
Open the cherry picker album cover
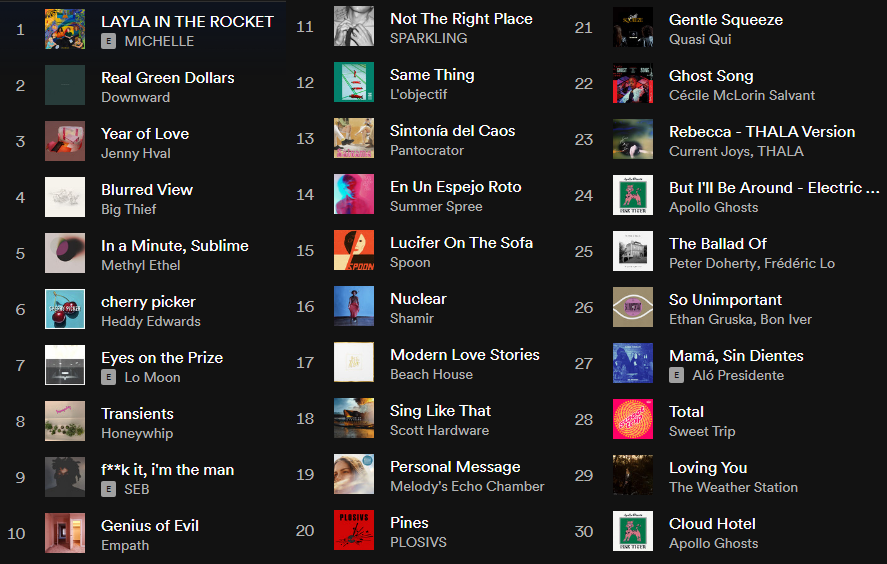coord(65,310)
